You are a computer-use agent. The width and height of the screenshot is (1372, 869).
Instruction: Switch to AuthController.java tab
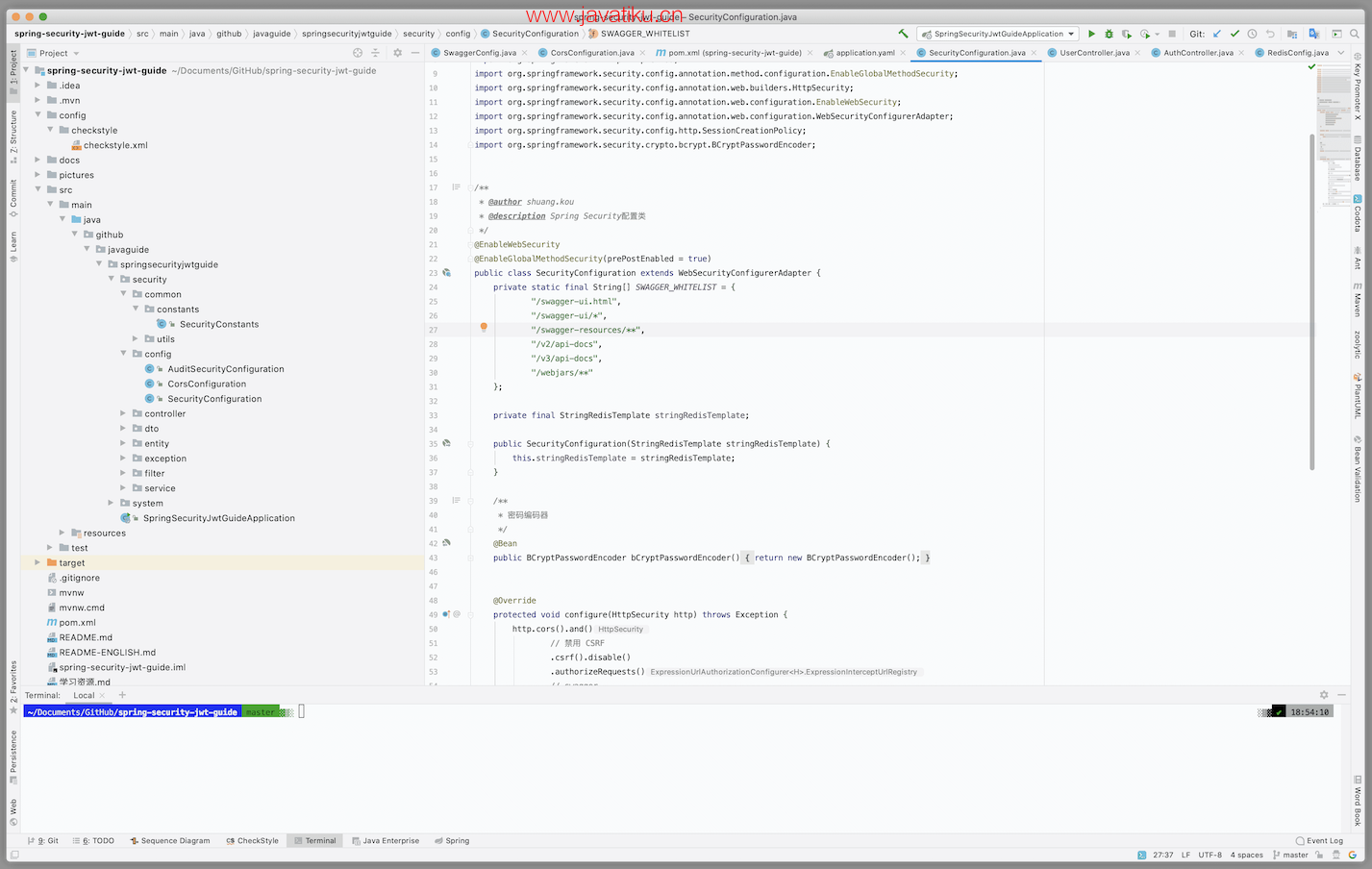(x=1198, y=53)
